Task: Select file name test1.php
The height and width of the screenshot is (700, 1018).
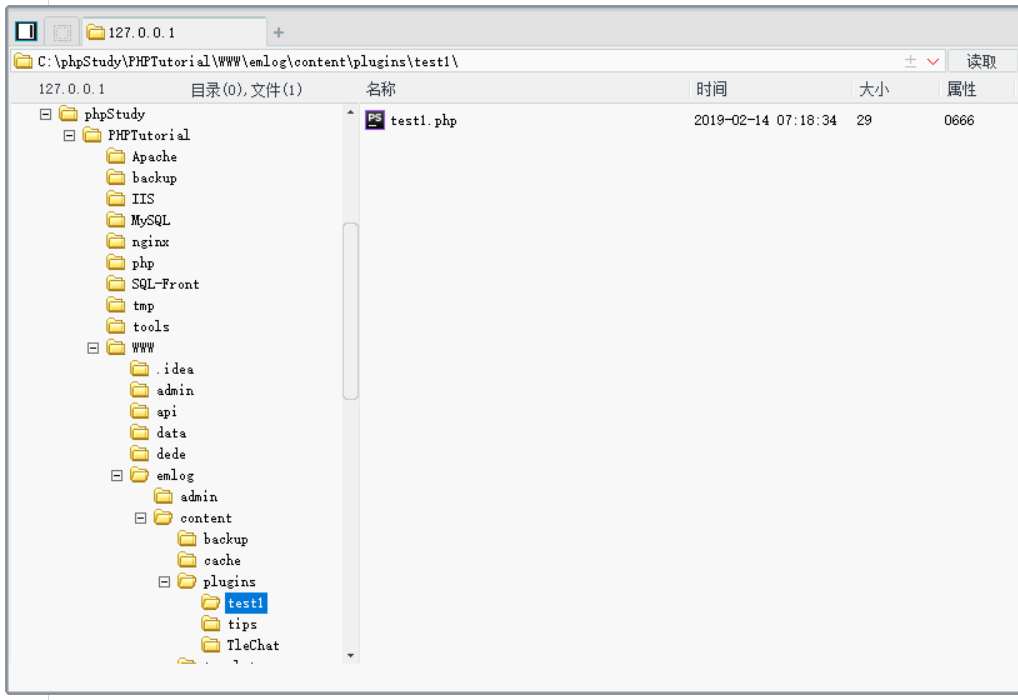Action: click(x=423, y=120)
